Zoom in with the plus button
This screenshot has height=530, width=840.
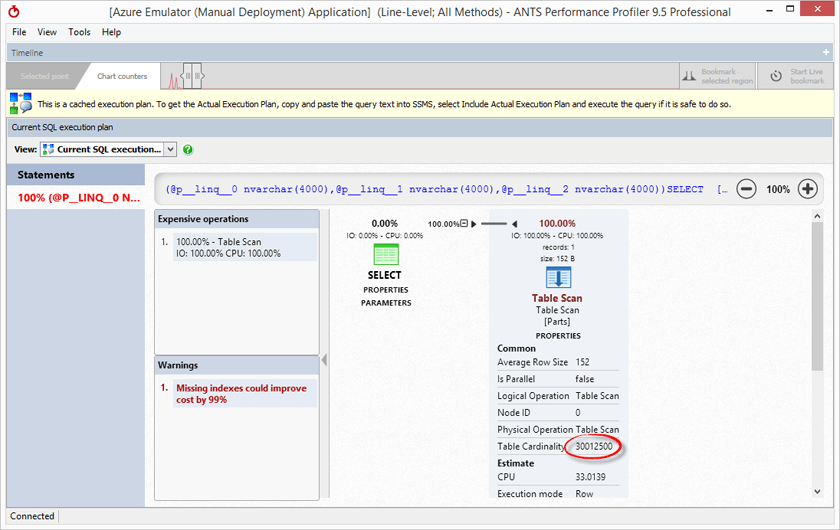[807, 189]
